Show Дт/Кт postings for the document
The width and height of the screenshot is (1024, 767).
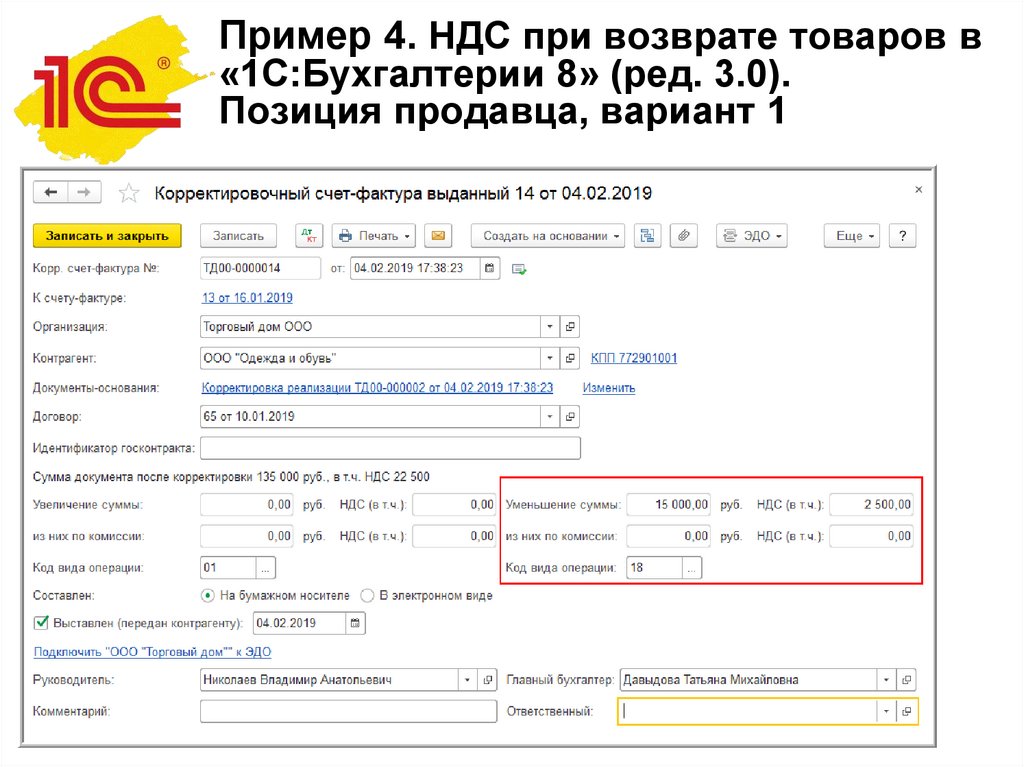(x=308, y=236)
